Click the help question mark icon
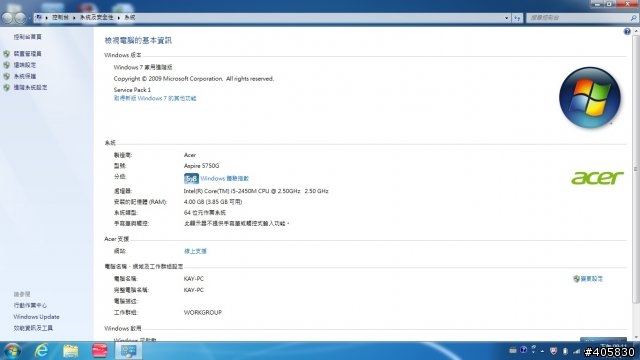Screen dimensions: 640x360 click(x=627, y=31)
